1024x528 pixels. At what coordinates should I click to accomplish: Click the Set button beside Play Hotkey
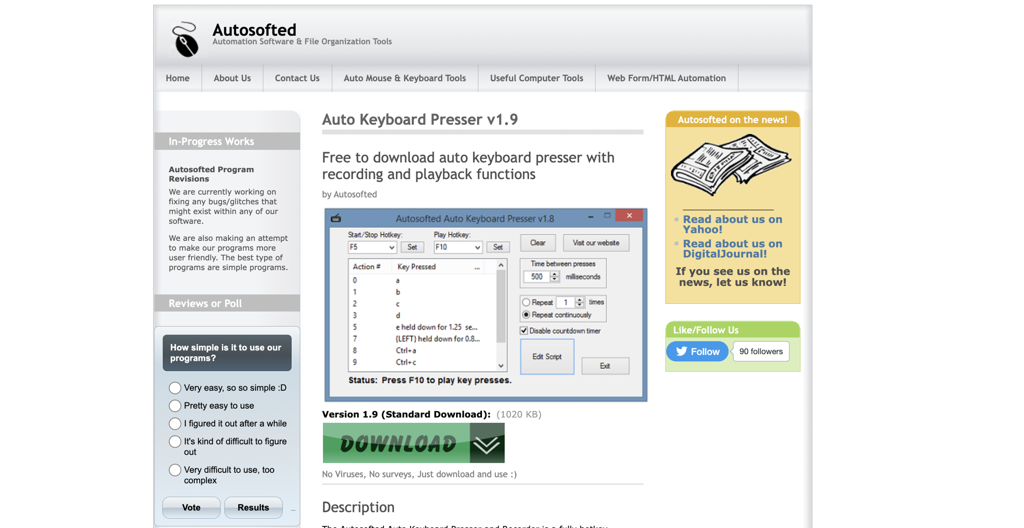(x=498, y=247)
